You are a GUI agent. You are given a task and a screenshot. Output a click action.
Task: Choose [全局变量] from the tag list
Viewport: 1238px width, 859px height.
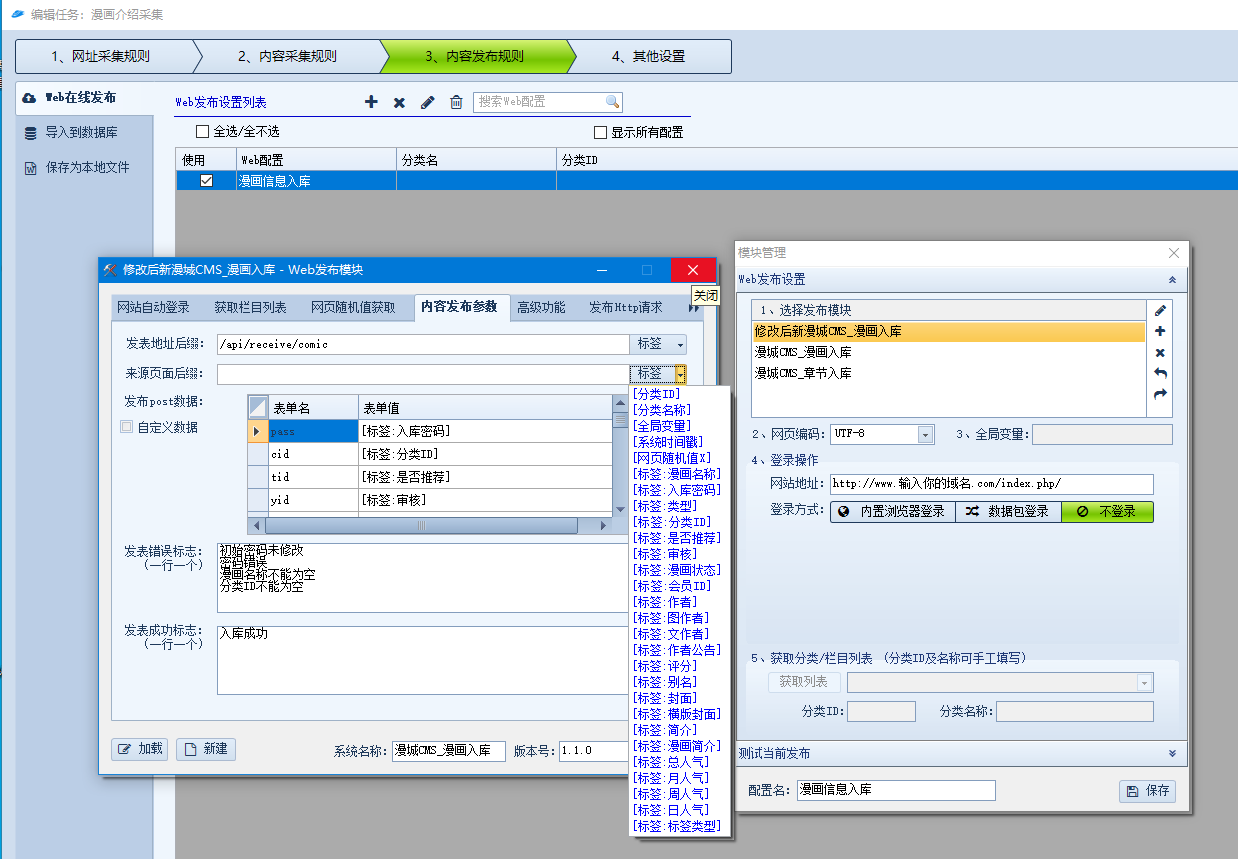[662, 426]
